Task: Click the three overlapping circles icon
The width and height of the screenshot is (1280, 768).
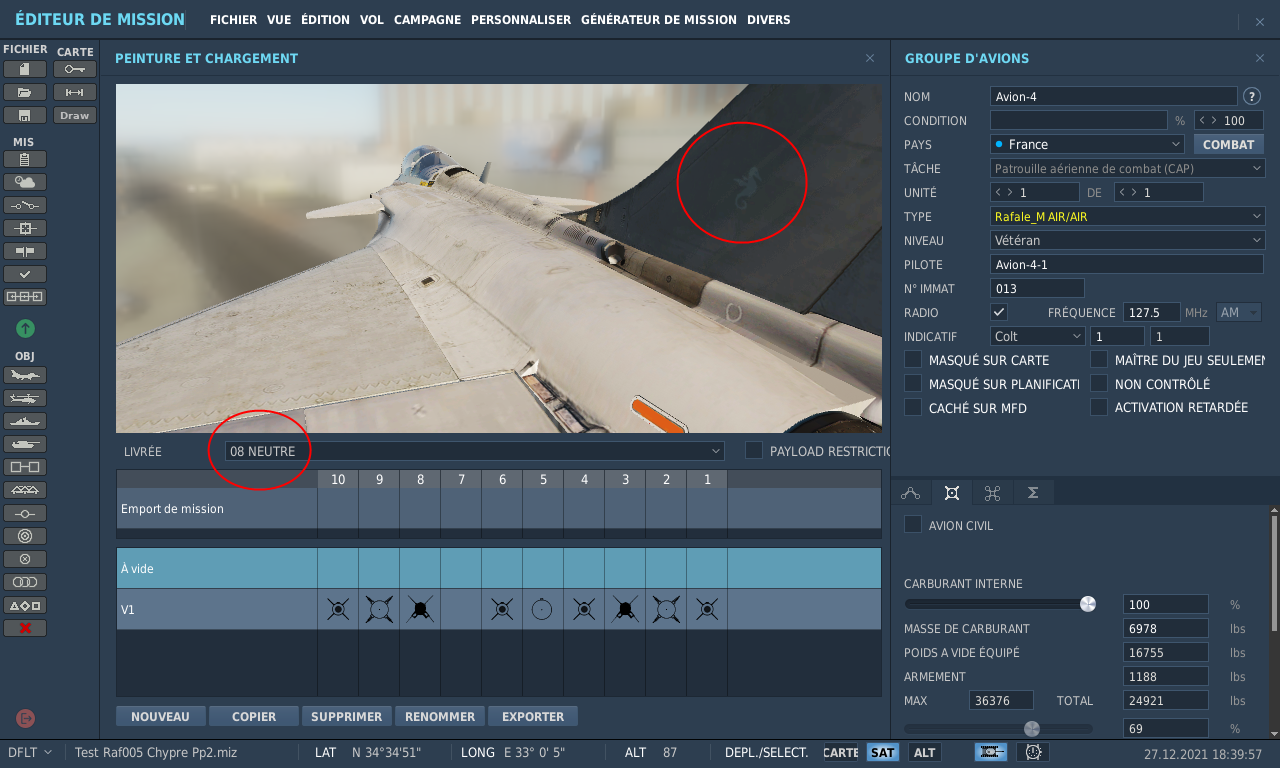Action: point(25,582)
